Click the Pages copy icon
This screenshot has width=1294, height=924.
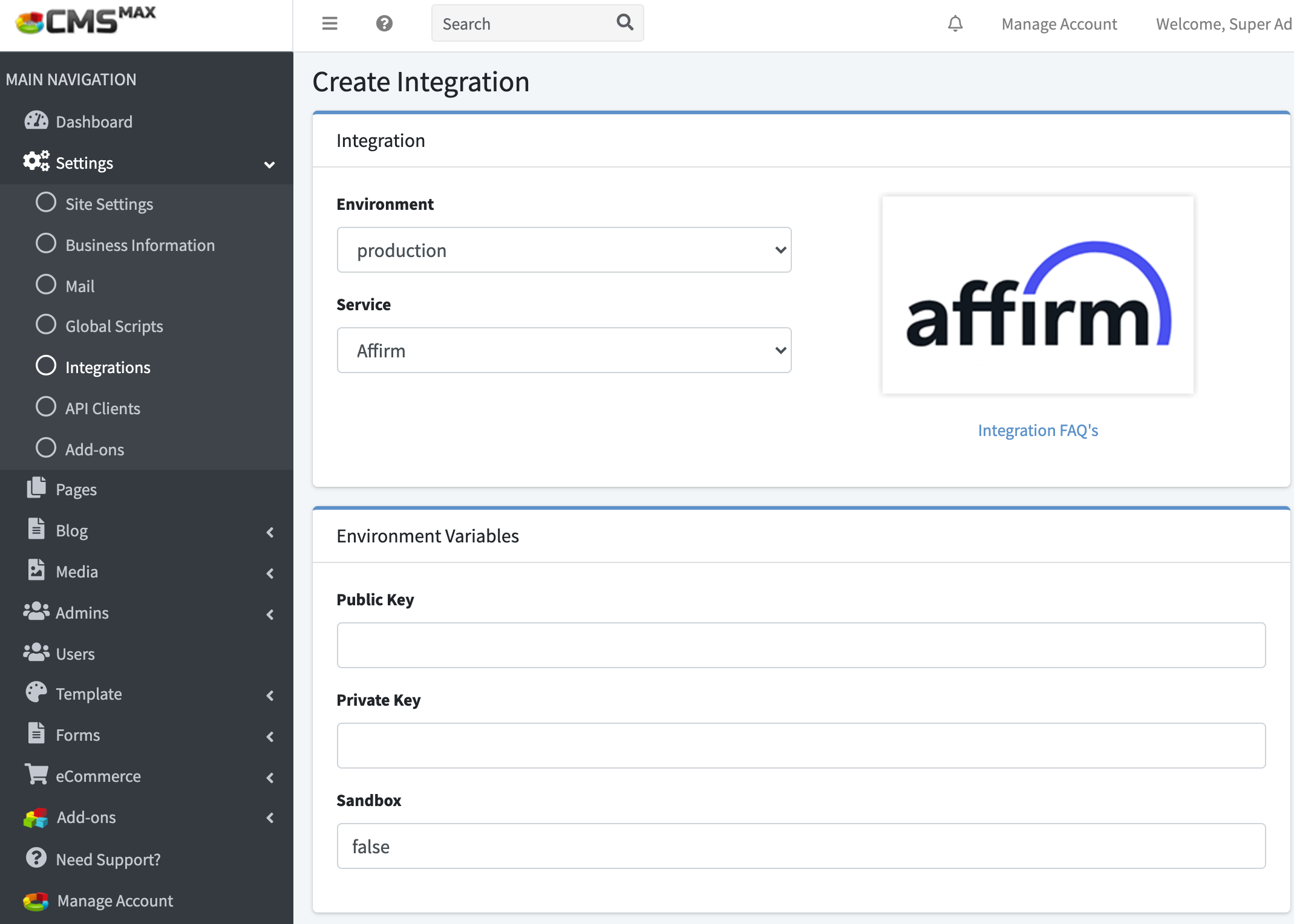[x=36, y=488]
